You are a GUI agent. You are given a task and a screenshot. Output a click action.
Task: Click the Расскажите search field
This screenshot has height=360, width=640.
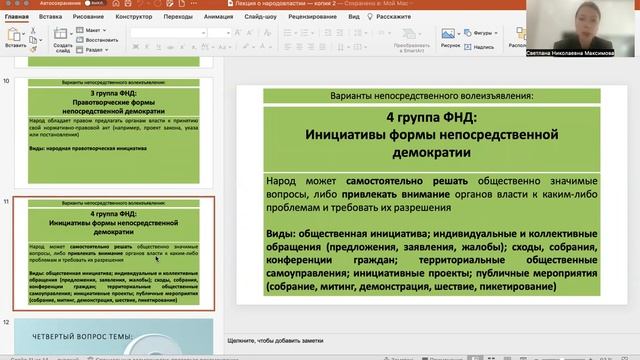(389, 17)
